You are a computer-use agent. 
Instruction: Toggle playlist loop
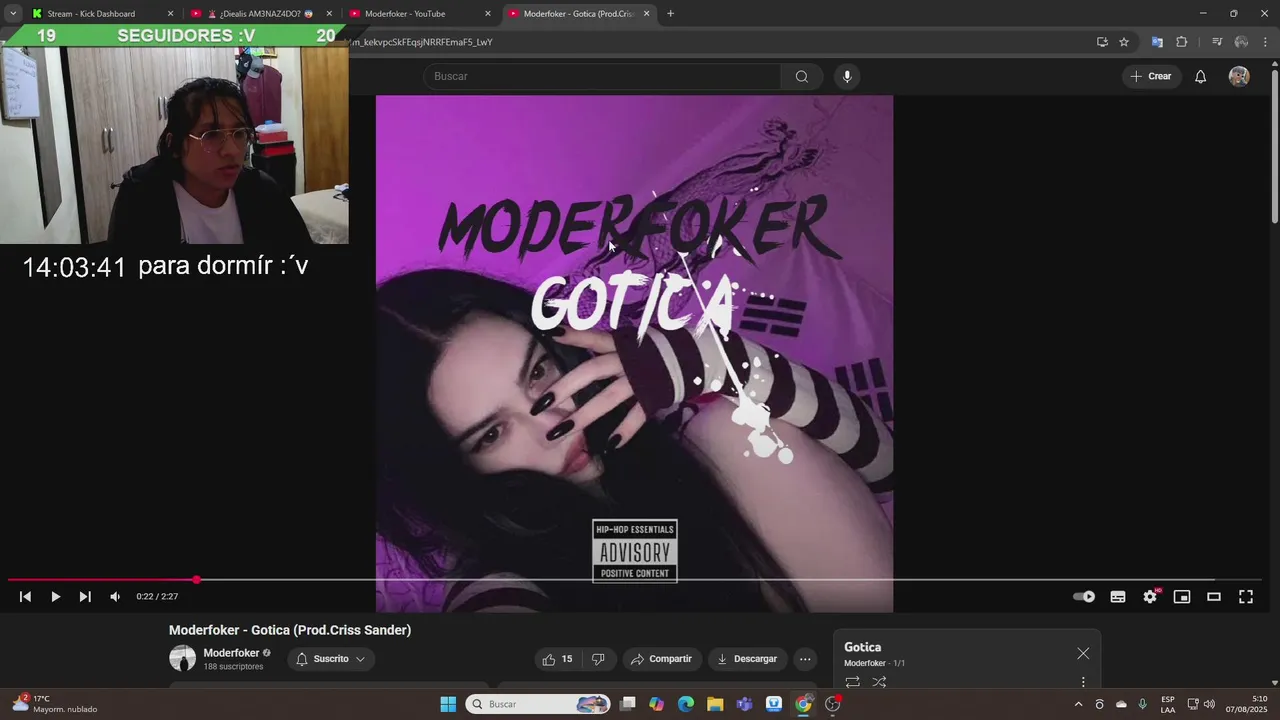pos(852,682)
